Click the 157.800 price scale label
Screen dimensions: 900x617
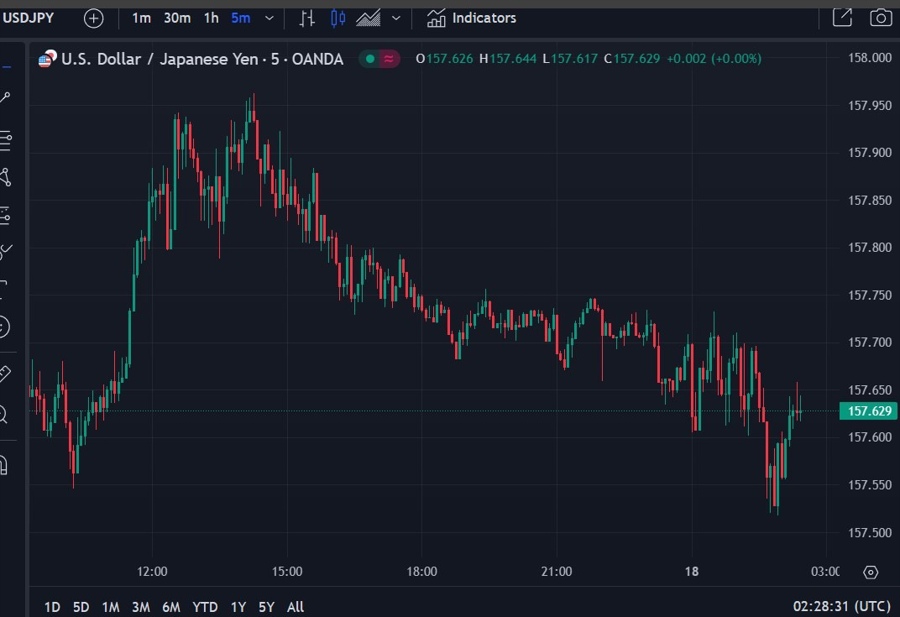click(x=870, y=247)
